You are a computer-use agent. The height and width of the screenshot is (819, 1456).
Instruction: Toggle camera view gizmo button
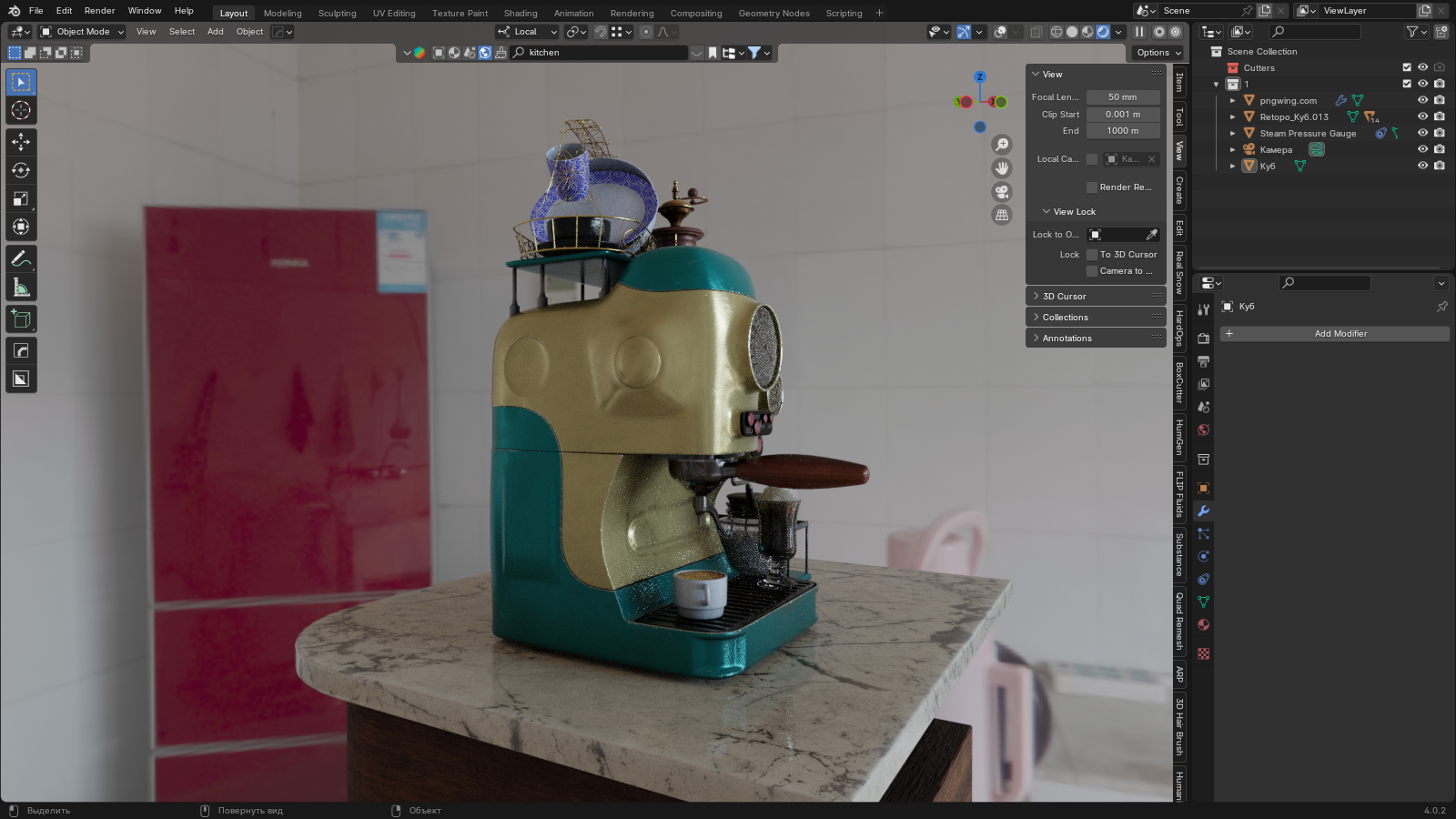coord(1002,192)
